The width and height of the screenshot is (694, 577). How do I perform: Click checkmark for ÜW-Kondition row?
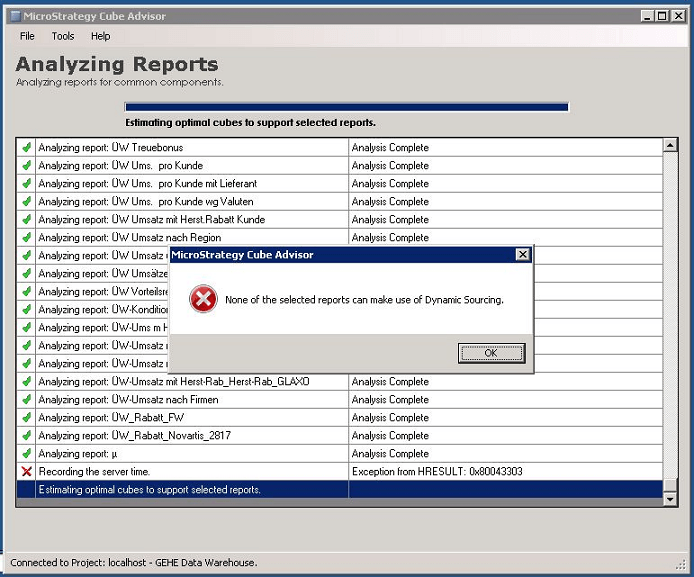[27, 309]
